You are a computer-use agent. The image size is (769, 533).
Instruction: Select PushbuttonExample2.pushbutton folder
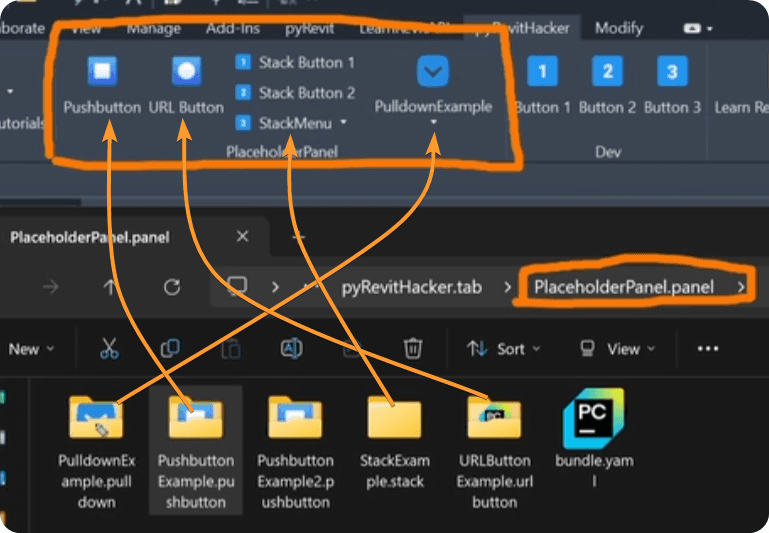(x=295, y=452)
